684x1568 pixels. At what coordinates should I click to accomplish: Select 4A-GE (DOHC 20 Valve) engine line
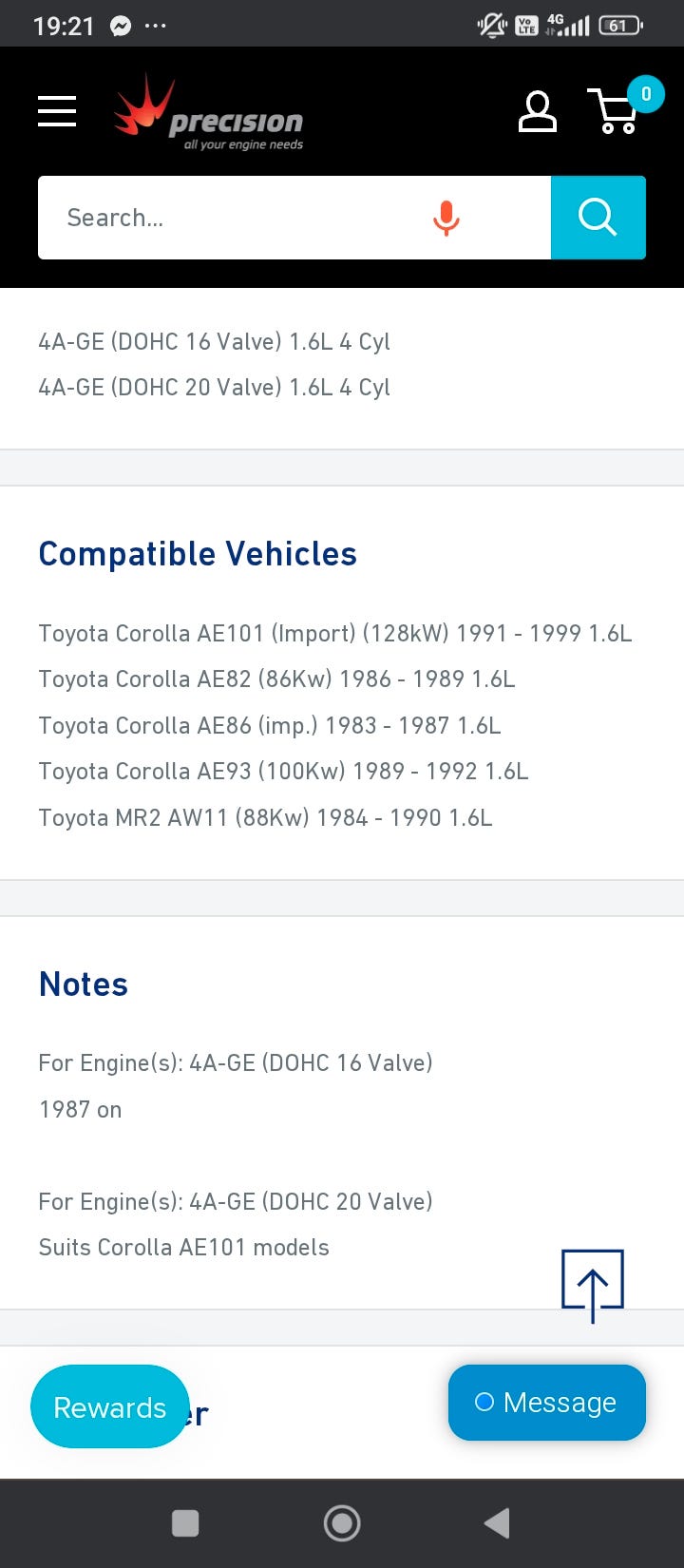point(214,388)
